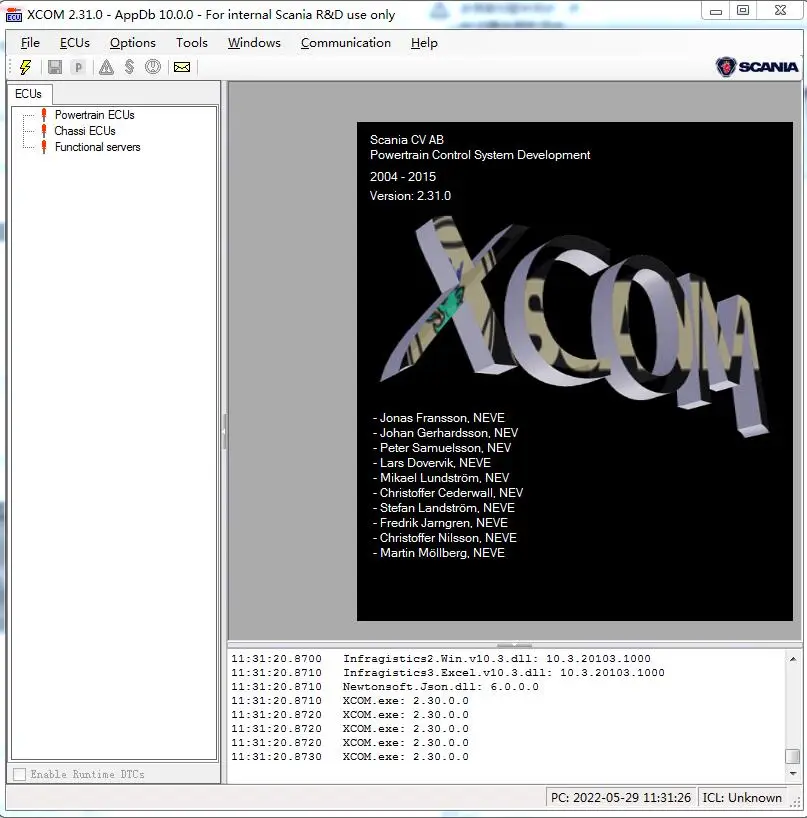Click the P parameter toolbar icon
The width and height of the screenshot is (807, 818).
coord(78,67)
